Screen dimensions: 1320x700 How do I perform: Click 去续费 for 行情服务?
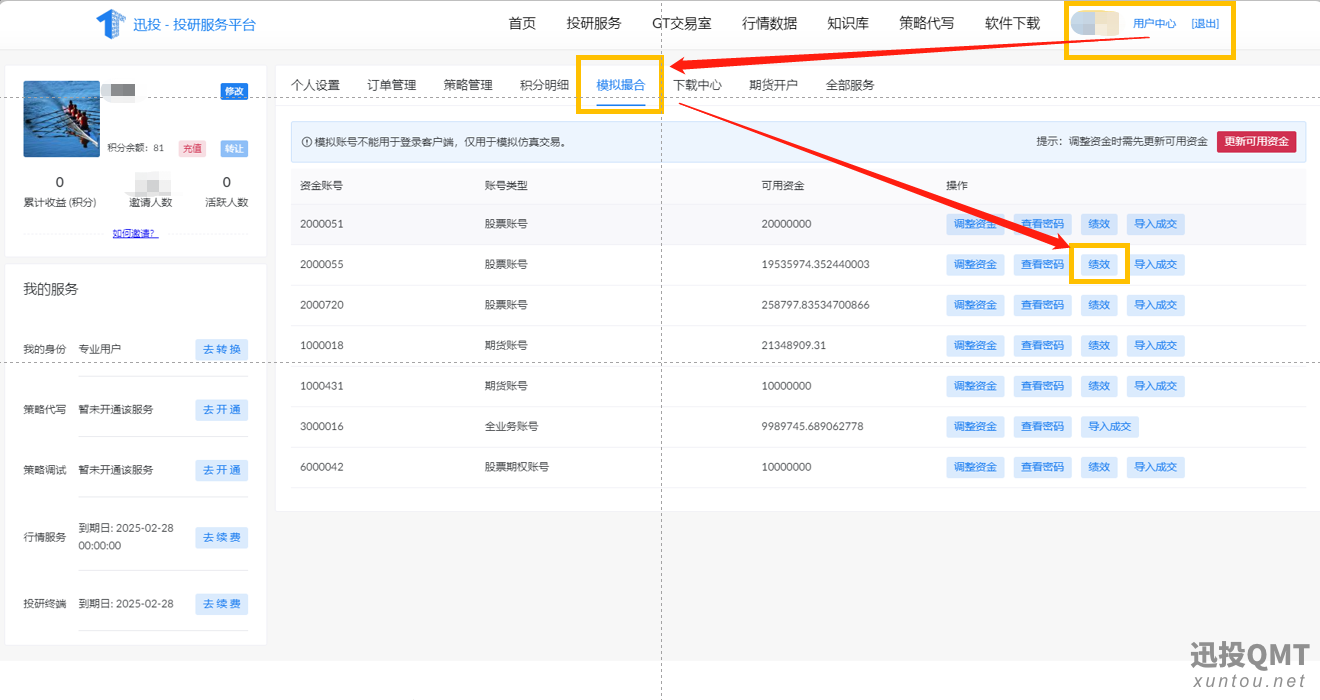(221, 538)
